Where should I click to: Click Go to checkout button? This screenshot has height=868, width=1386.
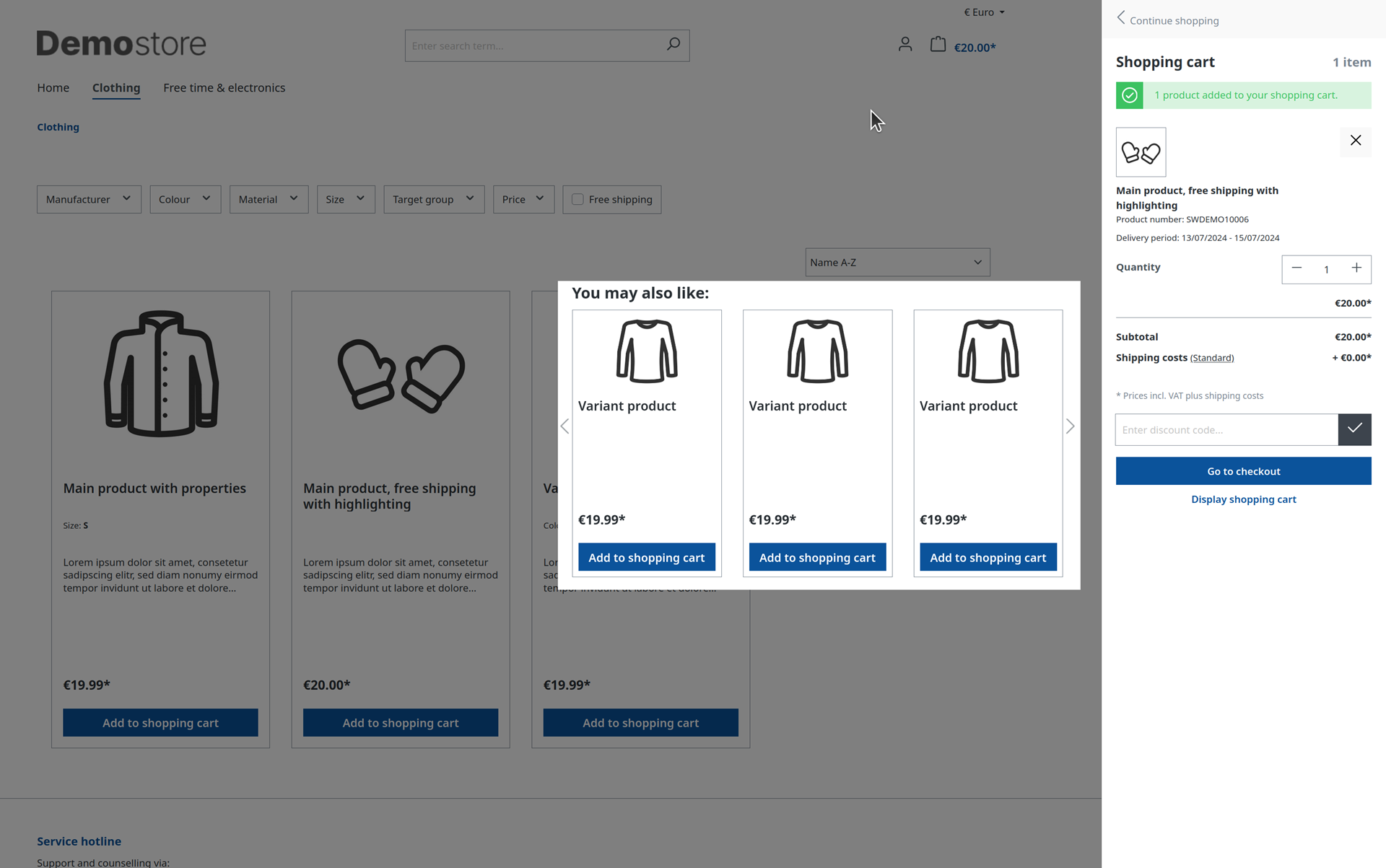(1243, 471)
